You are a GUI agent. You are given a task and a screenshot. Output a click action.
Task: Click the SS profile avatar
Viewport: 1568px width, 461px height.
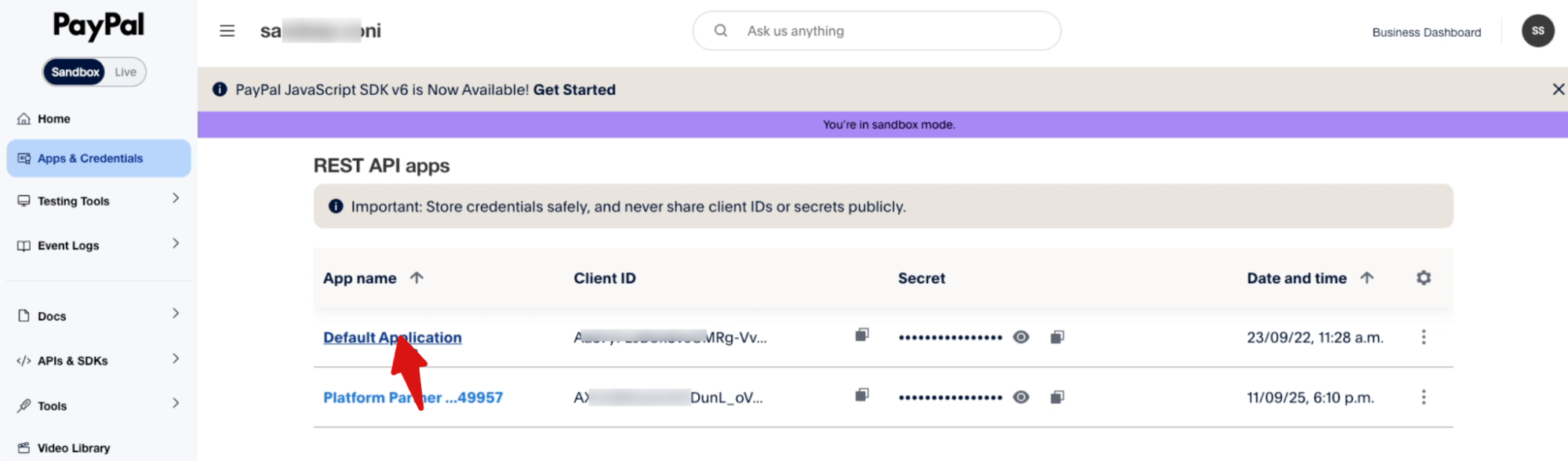coord(1537,31)
